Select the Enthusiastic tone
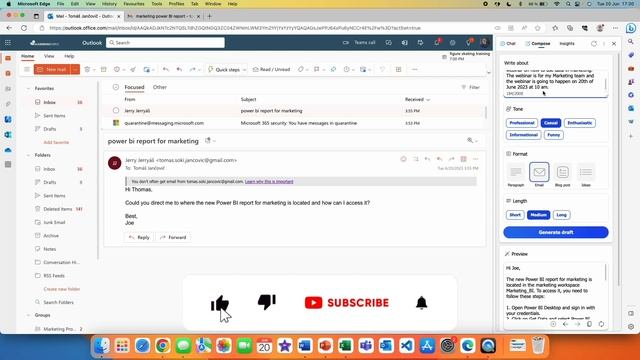Image resolution: width=640 pixels, height=360 pixels. 580,123
